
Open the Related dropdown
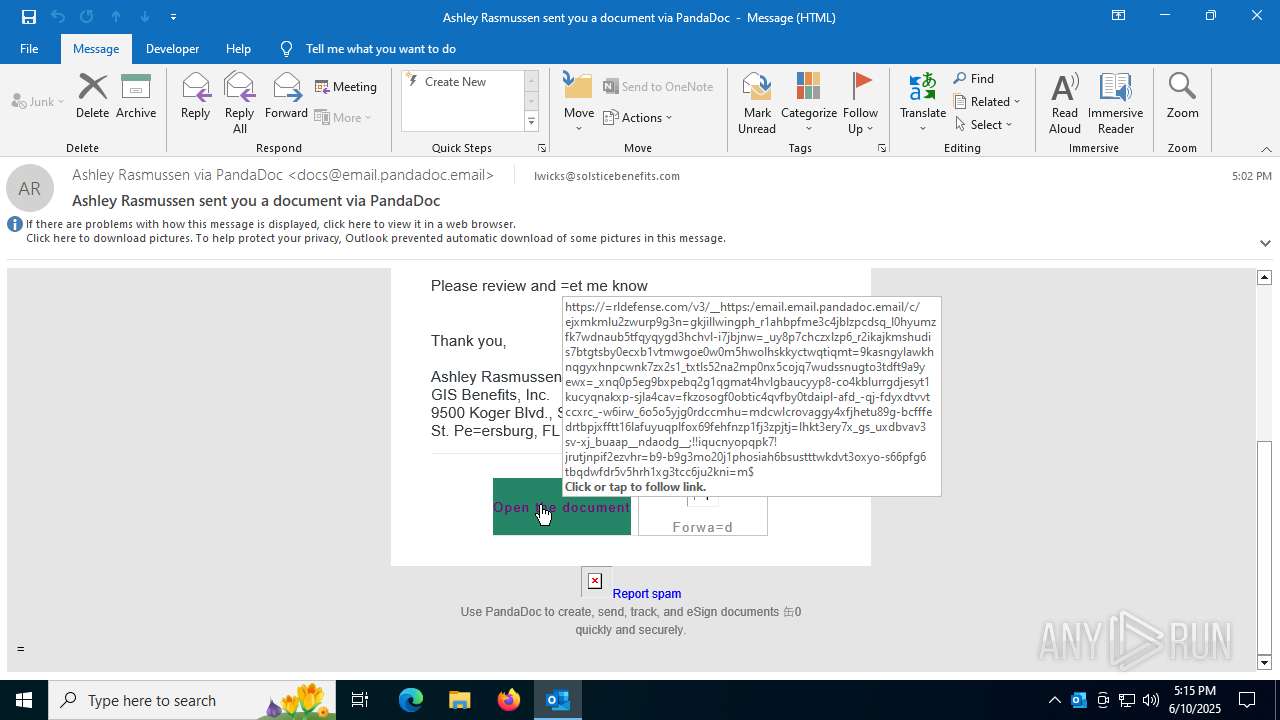[987, 102]
